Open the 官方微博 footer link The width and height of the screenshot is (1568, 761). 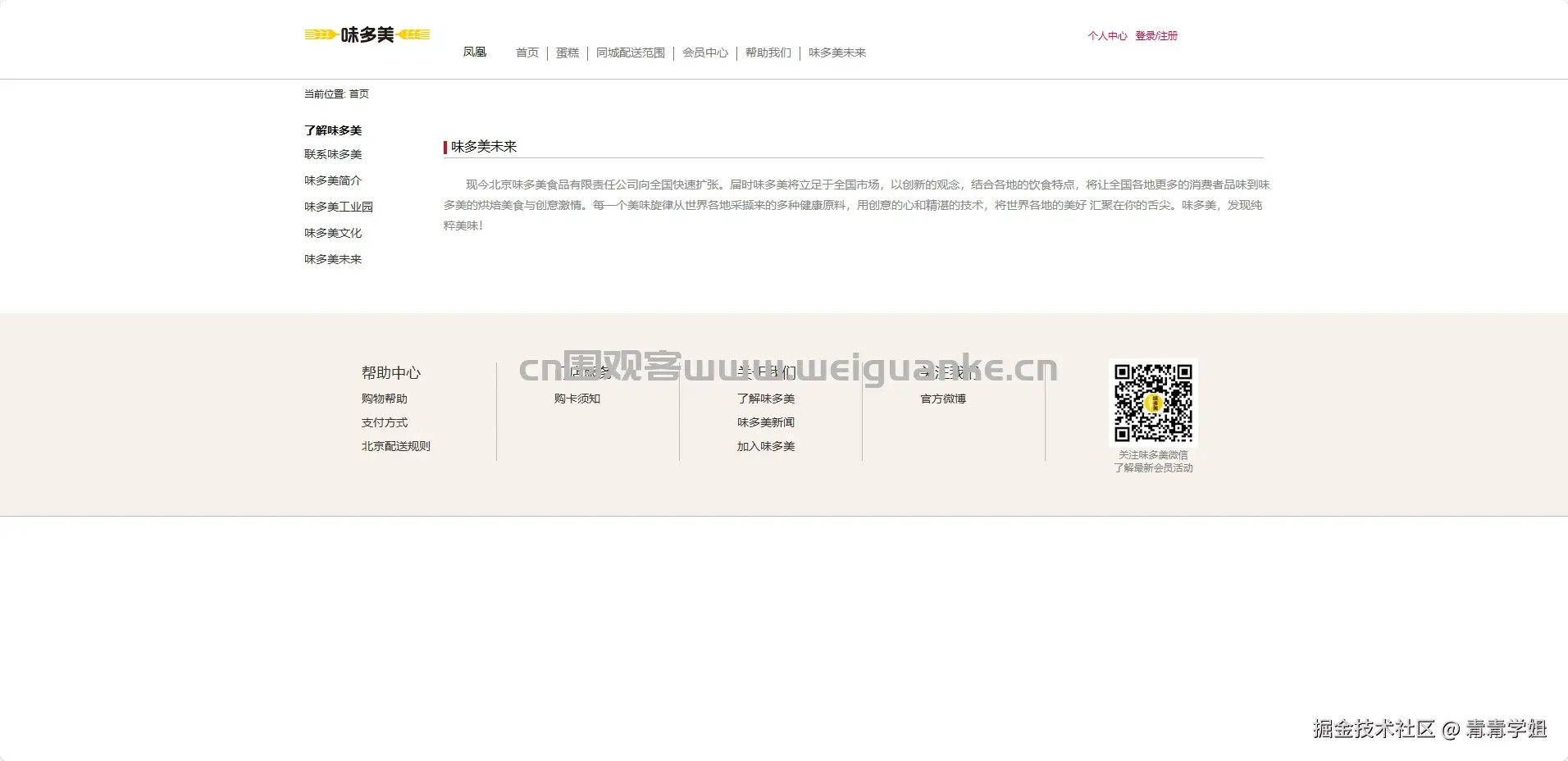(x=943, y=399)
